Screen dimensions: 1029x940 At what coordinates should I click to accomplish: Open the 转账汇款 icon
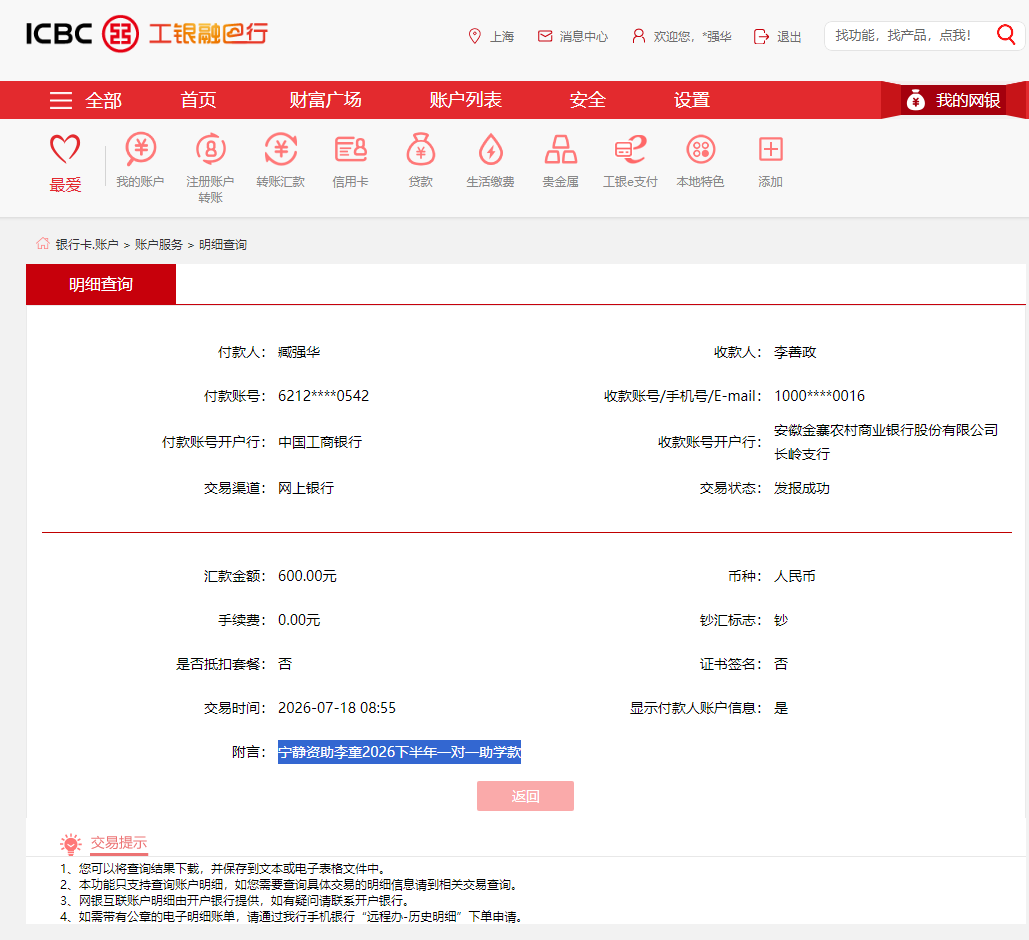tap(281, 149)
